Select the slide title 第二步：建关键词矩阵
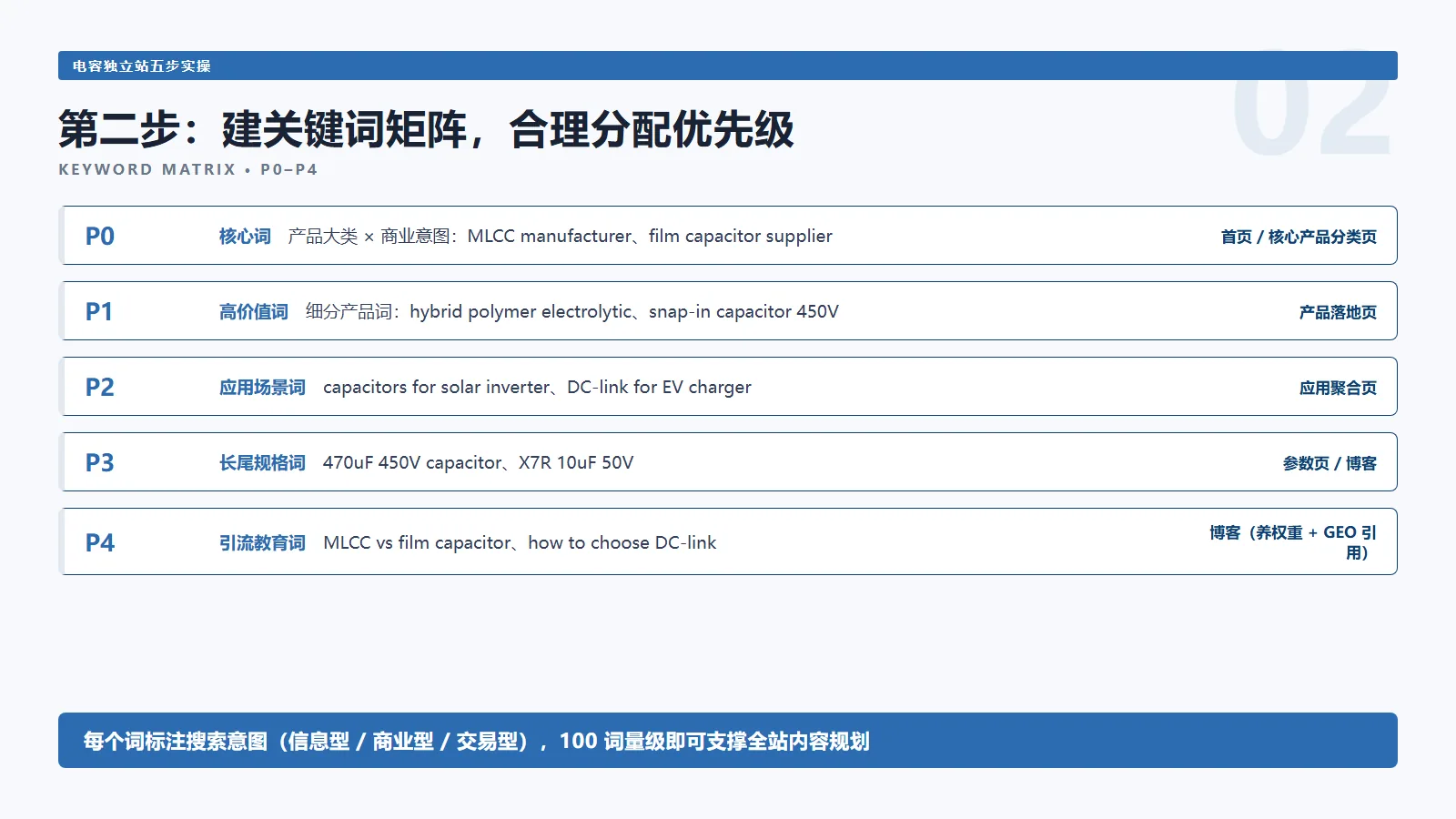The image size is (1456, 819). (262, 129)
